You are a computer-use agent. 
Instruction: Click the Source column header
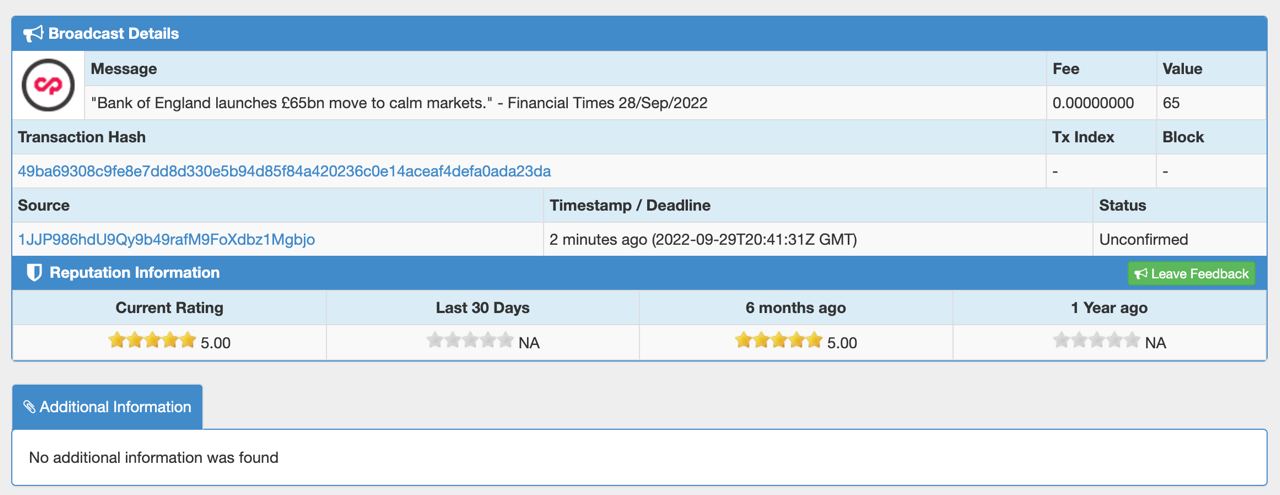click(44, 205)
